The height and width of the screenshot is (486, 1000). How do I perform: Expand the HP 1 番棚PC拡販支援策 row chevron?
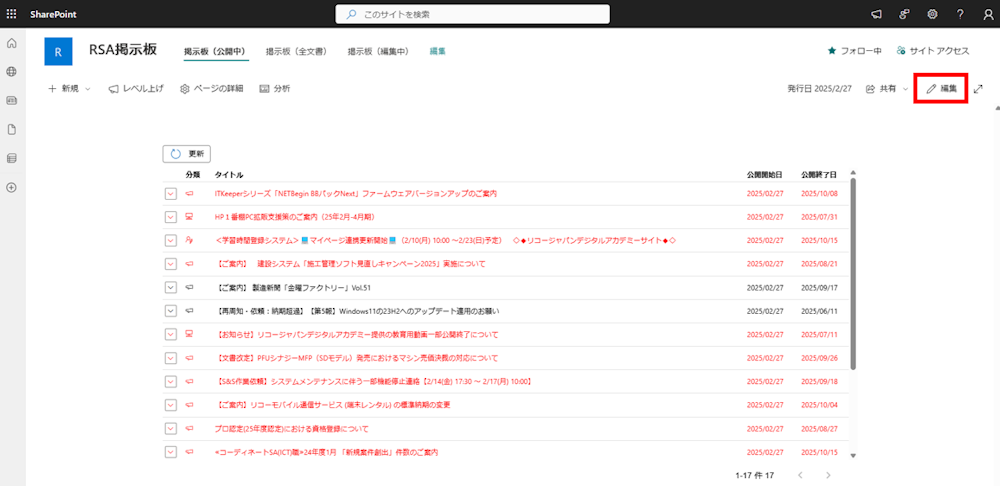(170, 217)
